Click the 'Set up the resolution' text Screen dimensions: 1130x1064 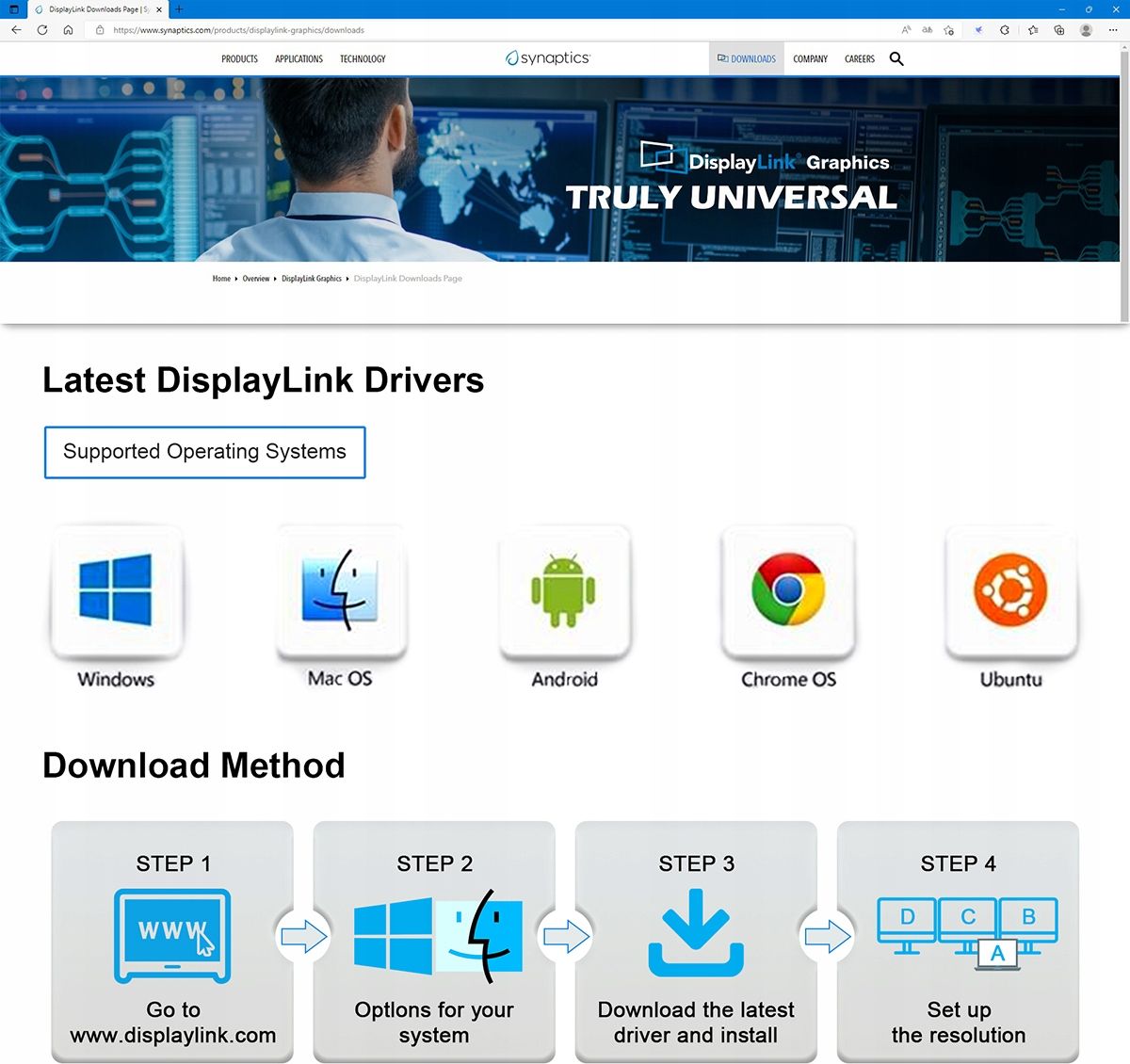pyautogui.click(x=959, y=1023)
